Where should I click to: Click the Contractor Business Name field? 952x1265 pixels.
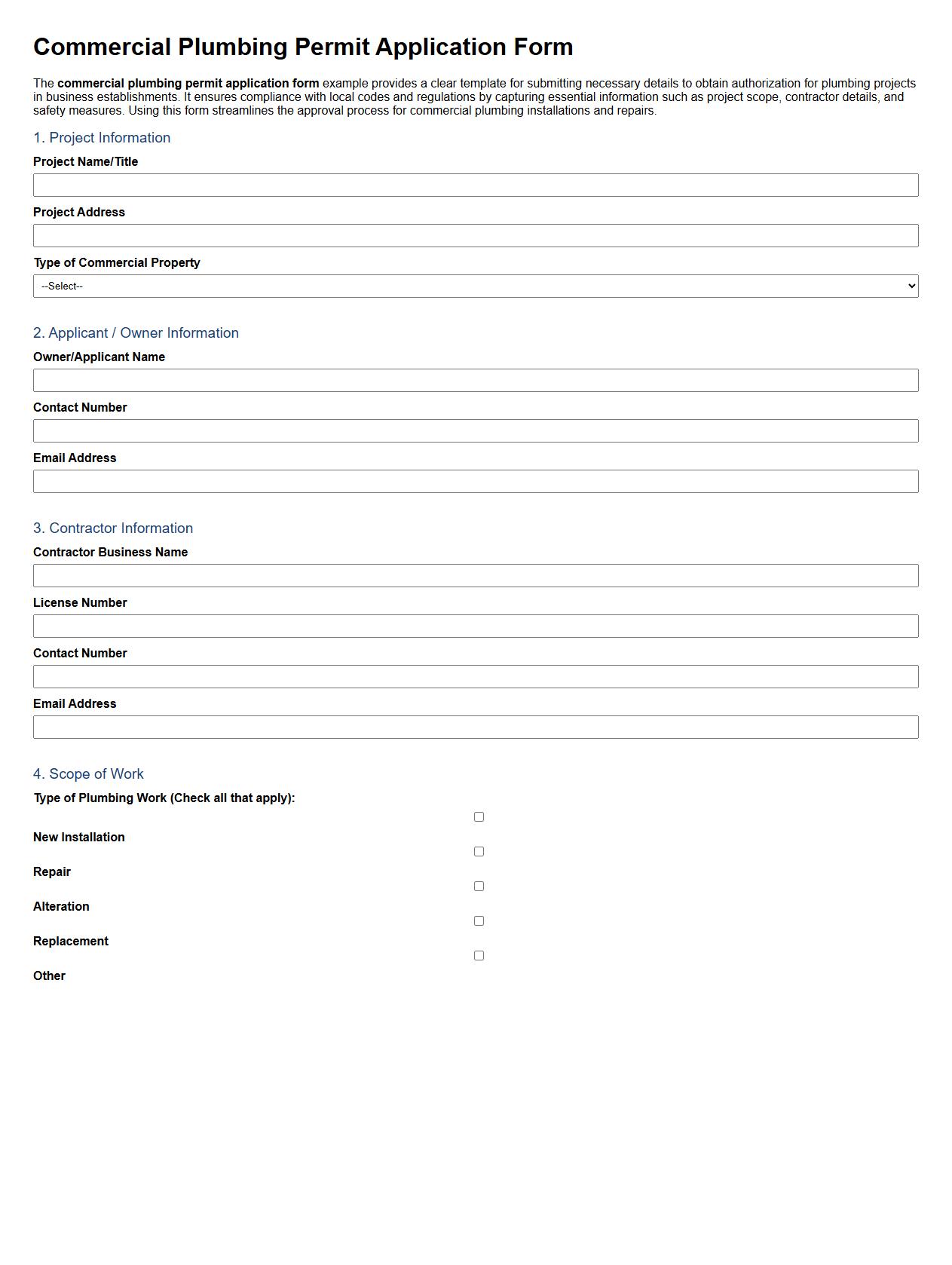(475, 574)
